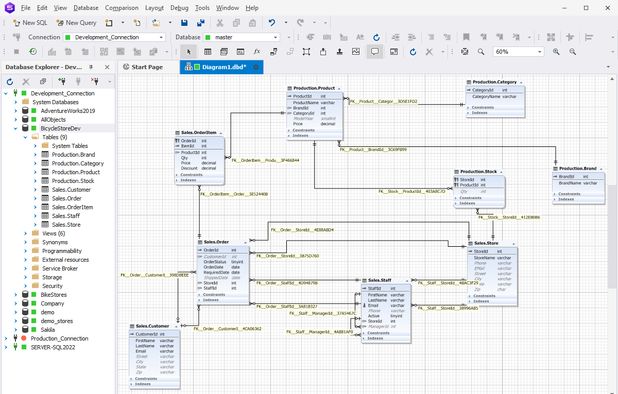Close the Database Explorer panel
This screenshot has width=618, height=394.
click(107, 67)
